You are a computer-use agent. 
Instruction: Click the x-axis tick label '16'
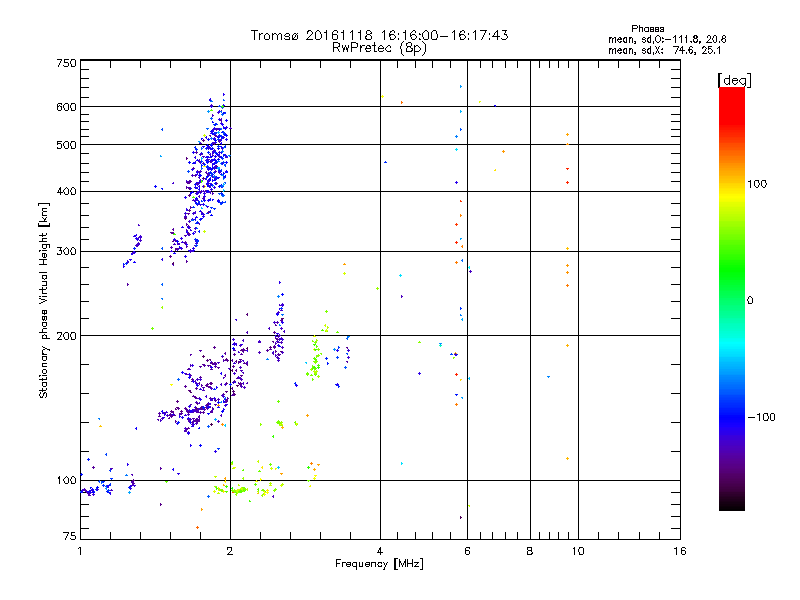click(x=680, y=551)
